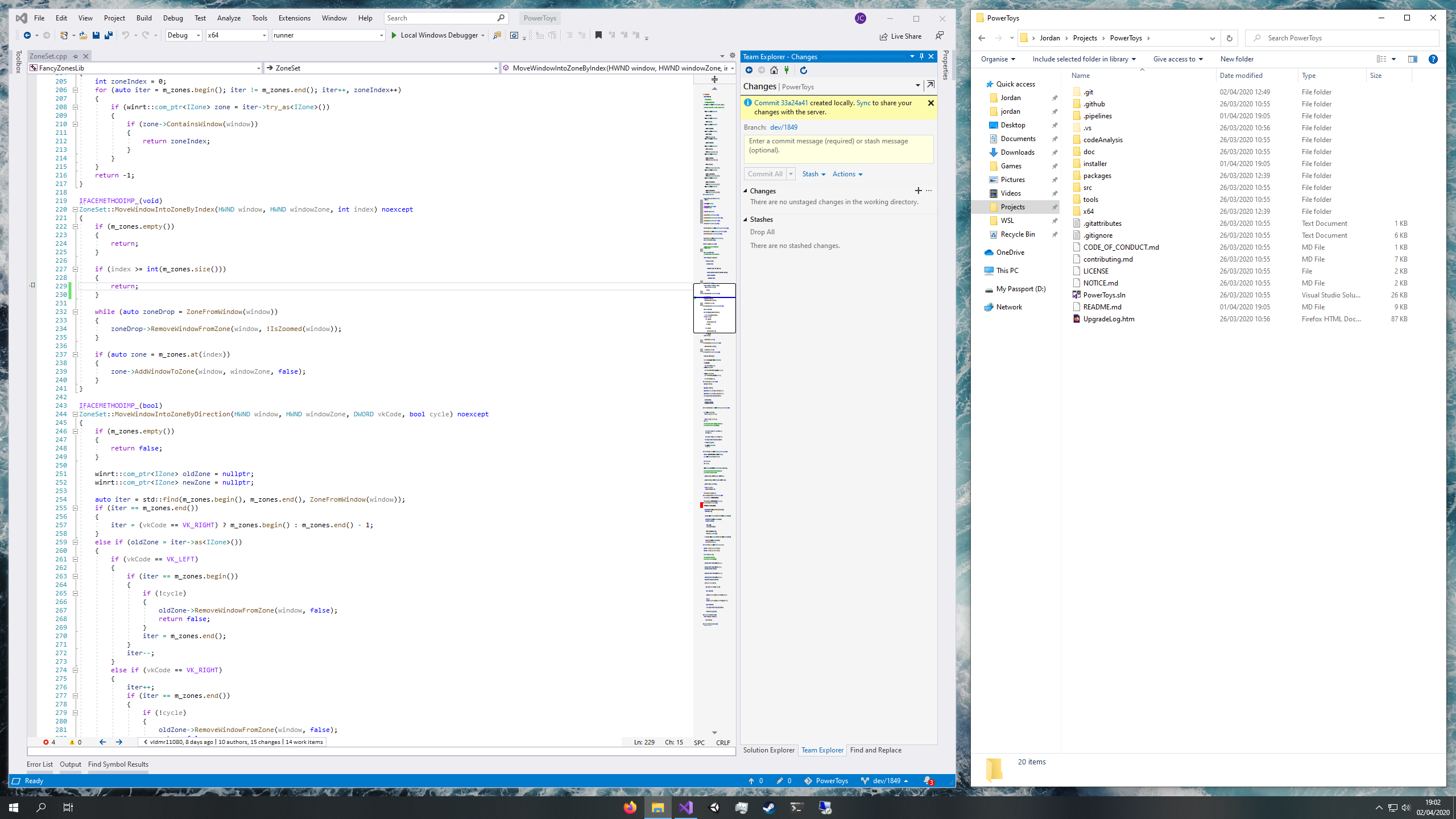Switch to the Solution Explorer tab
This screenshot has height=819, width=1456.
click(768, 750)
